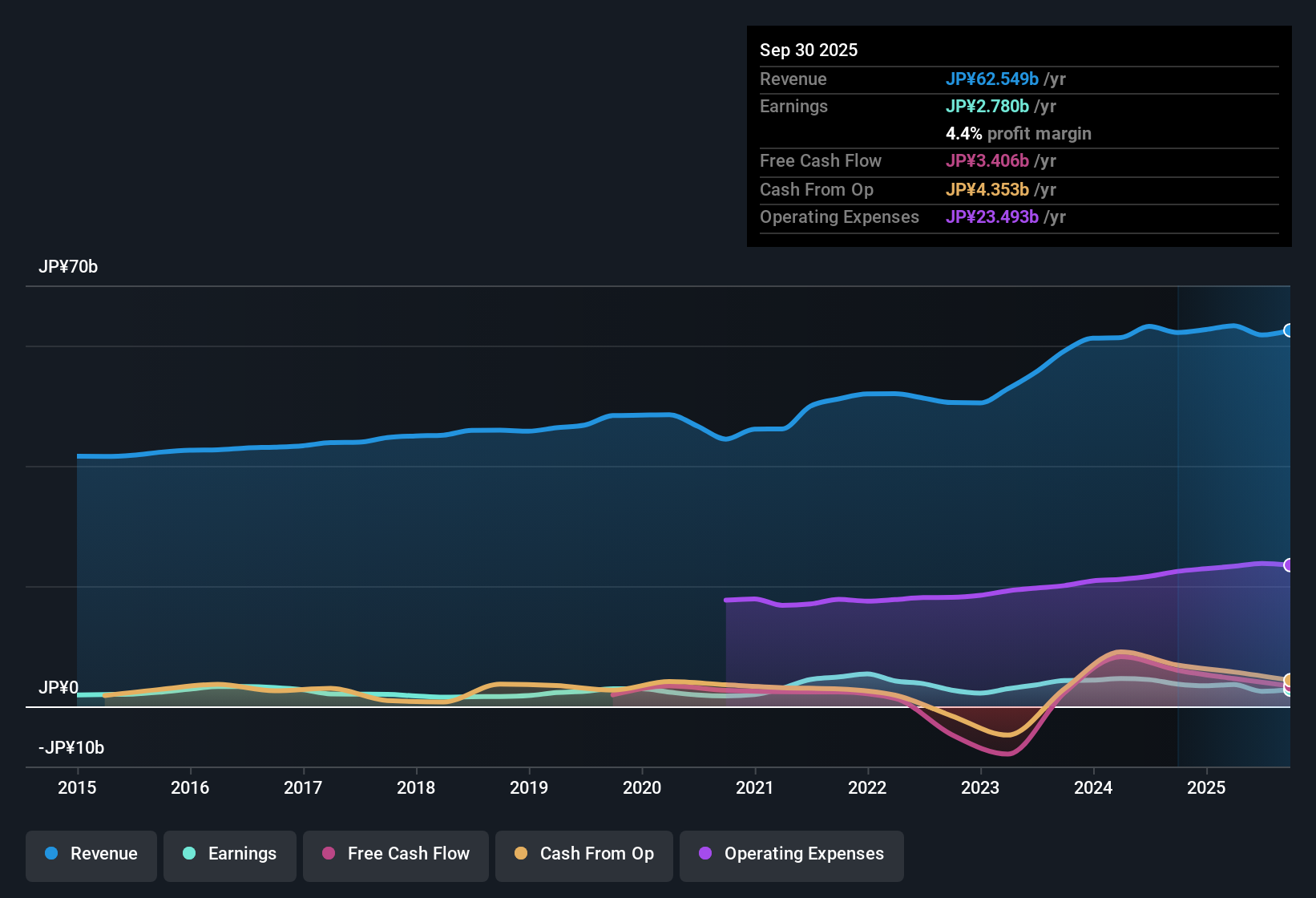Image resolution: width=1316 pixels, height=898 pixels.
Task: Click the Earnings legend dot
Action: (189, 854)
